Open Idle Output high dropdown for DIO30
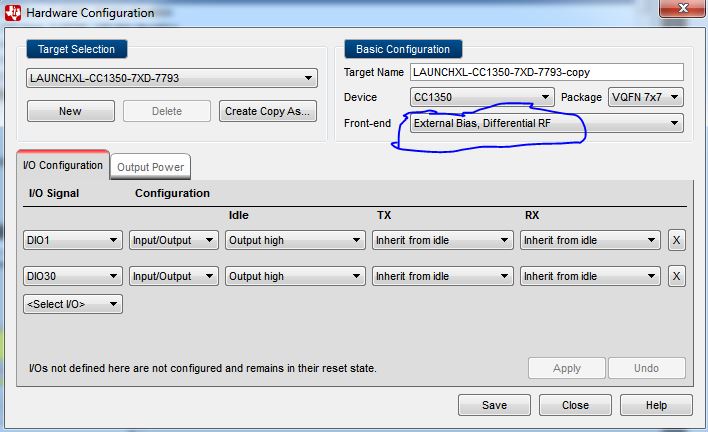 295,276
